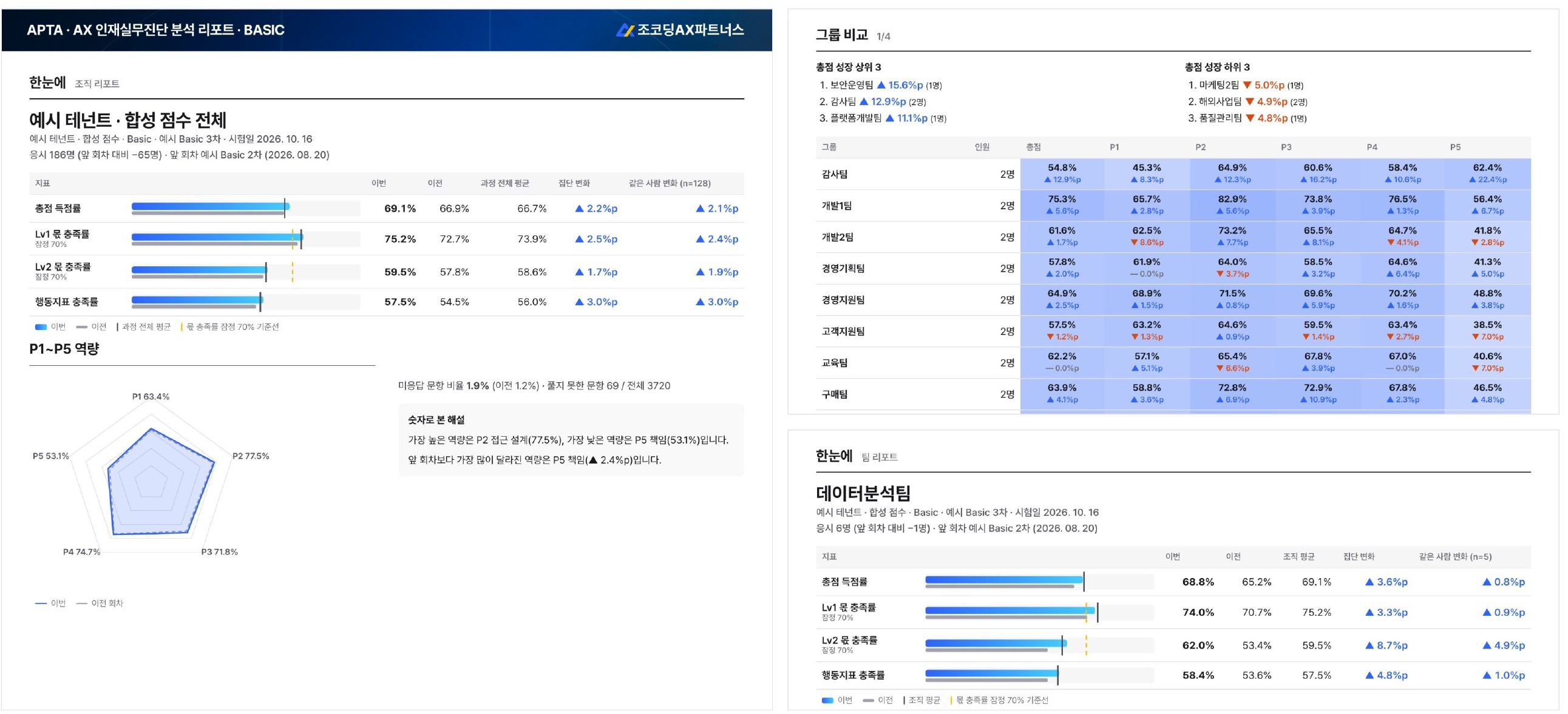Select the 'P4 74.7%' radar label
The image size is (1568, 714).
81,552
